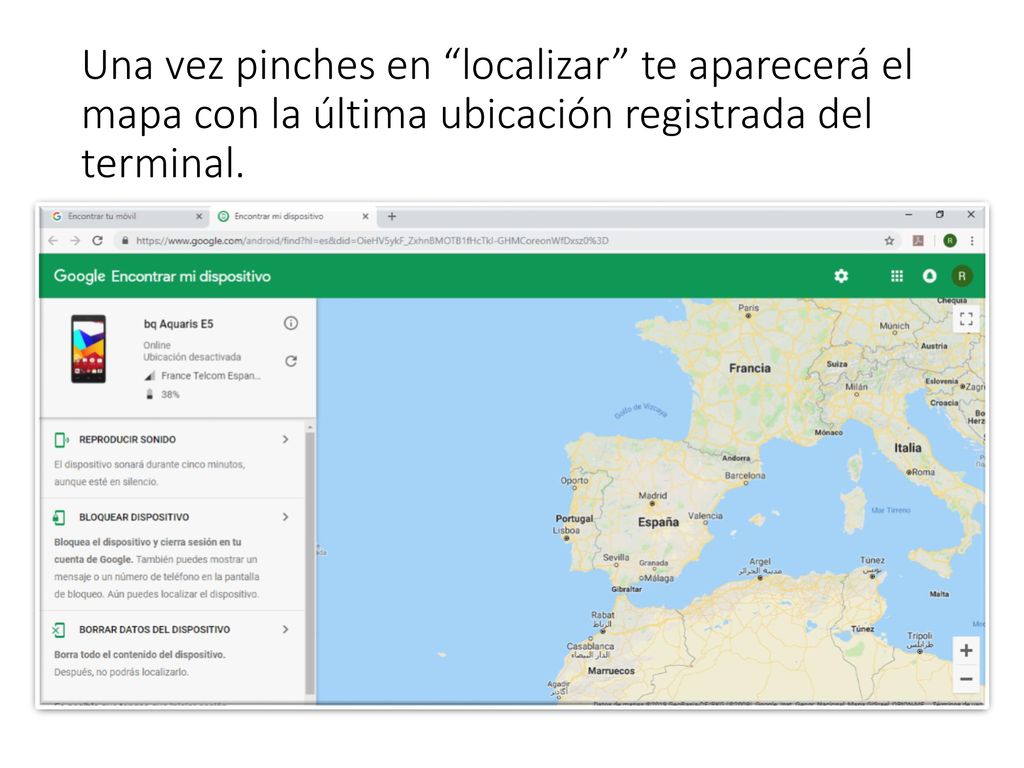This screenshot has width=1024, height=768.
Task: Open the settings gear in green header
Action: click(x=841, y=276)
